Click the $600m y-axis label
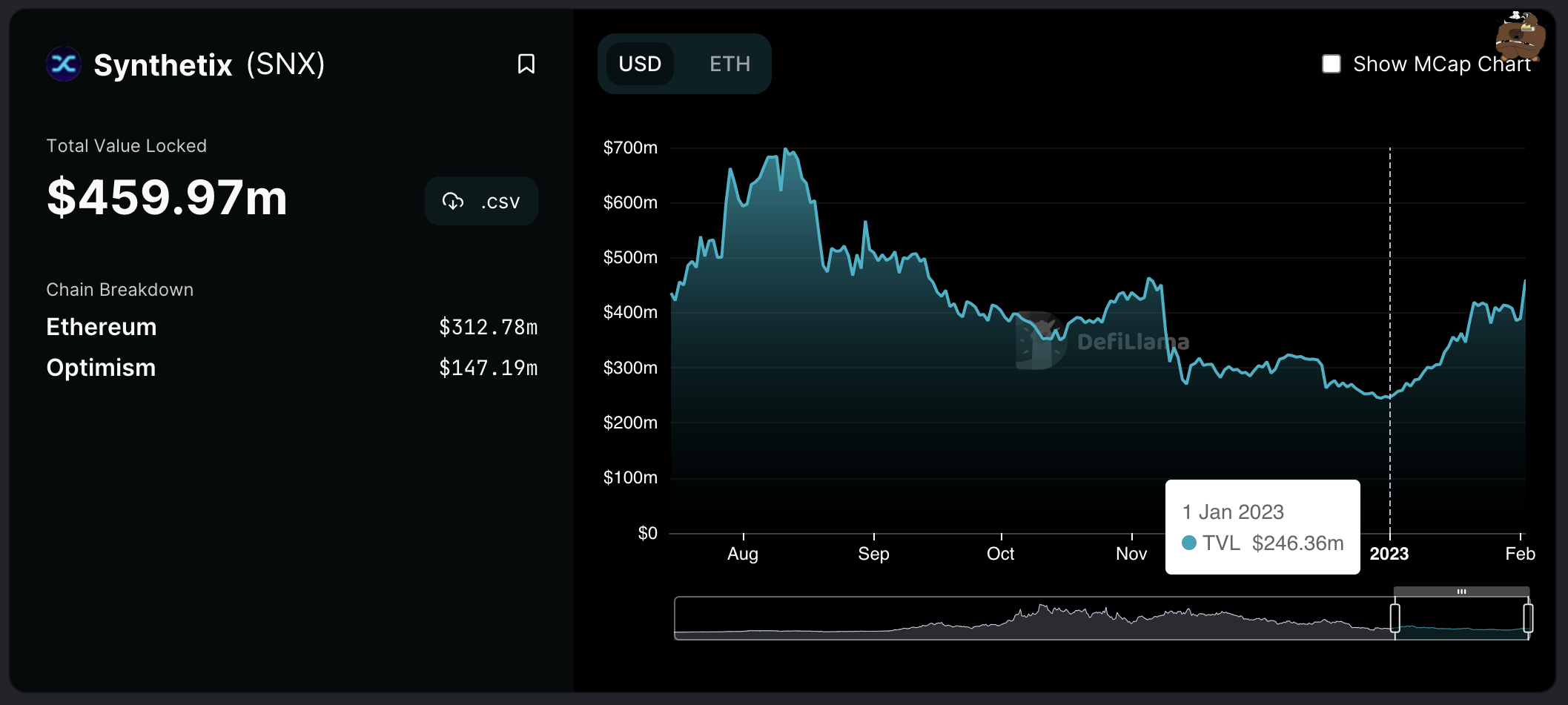The width and height of the screenshot is (1568, 705). pos(630,202)
